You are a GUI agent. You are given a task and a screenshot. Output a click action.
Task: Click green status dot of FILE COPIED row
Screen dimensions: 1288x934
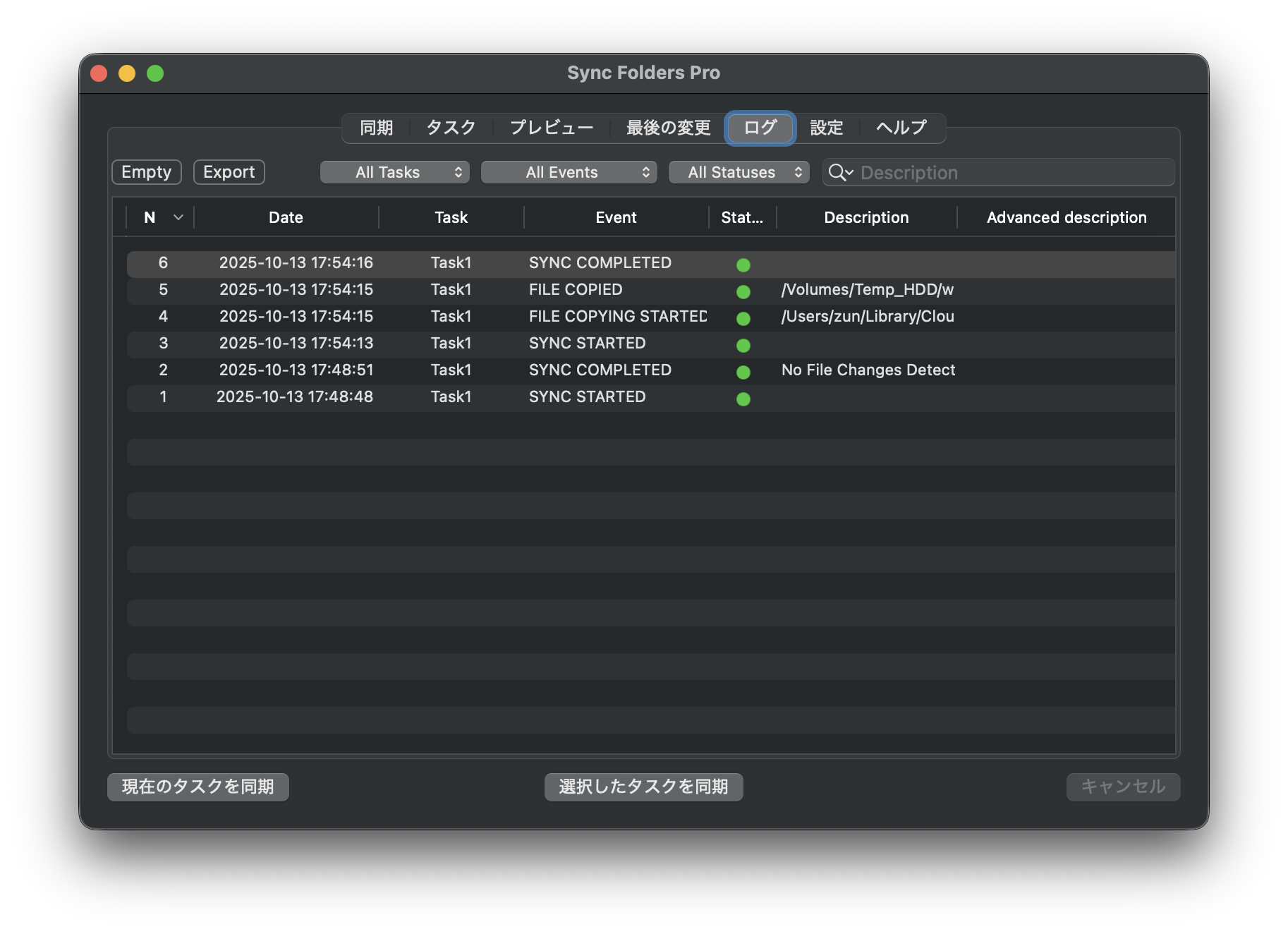pos(743,292)
